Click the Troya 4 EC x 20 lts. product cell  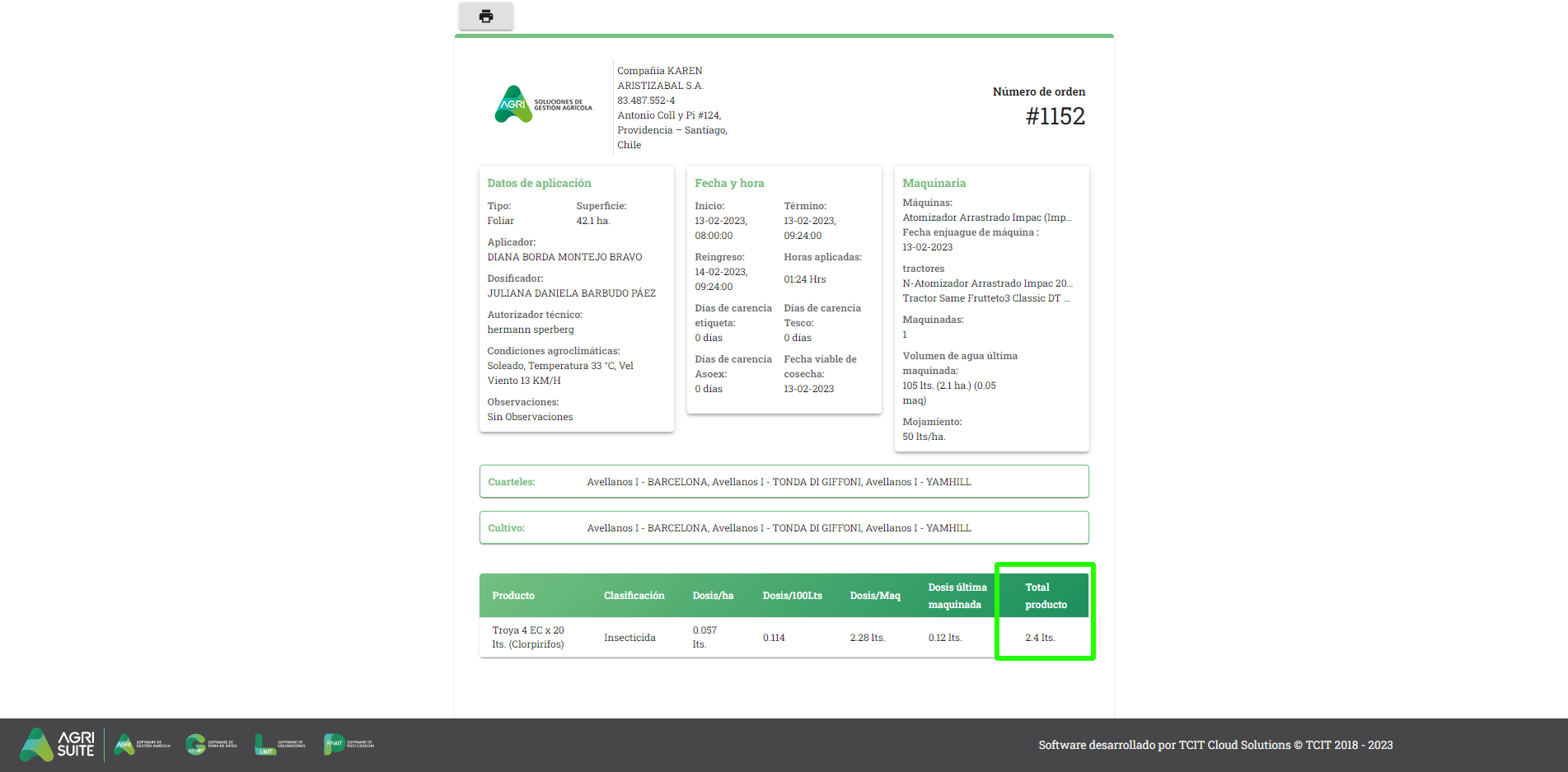click(528, 637)
